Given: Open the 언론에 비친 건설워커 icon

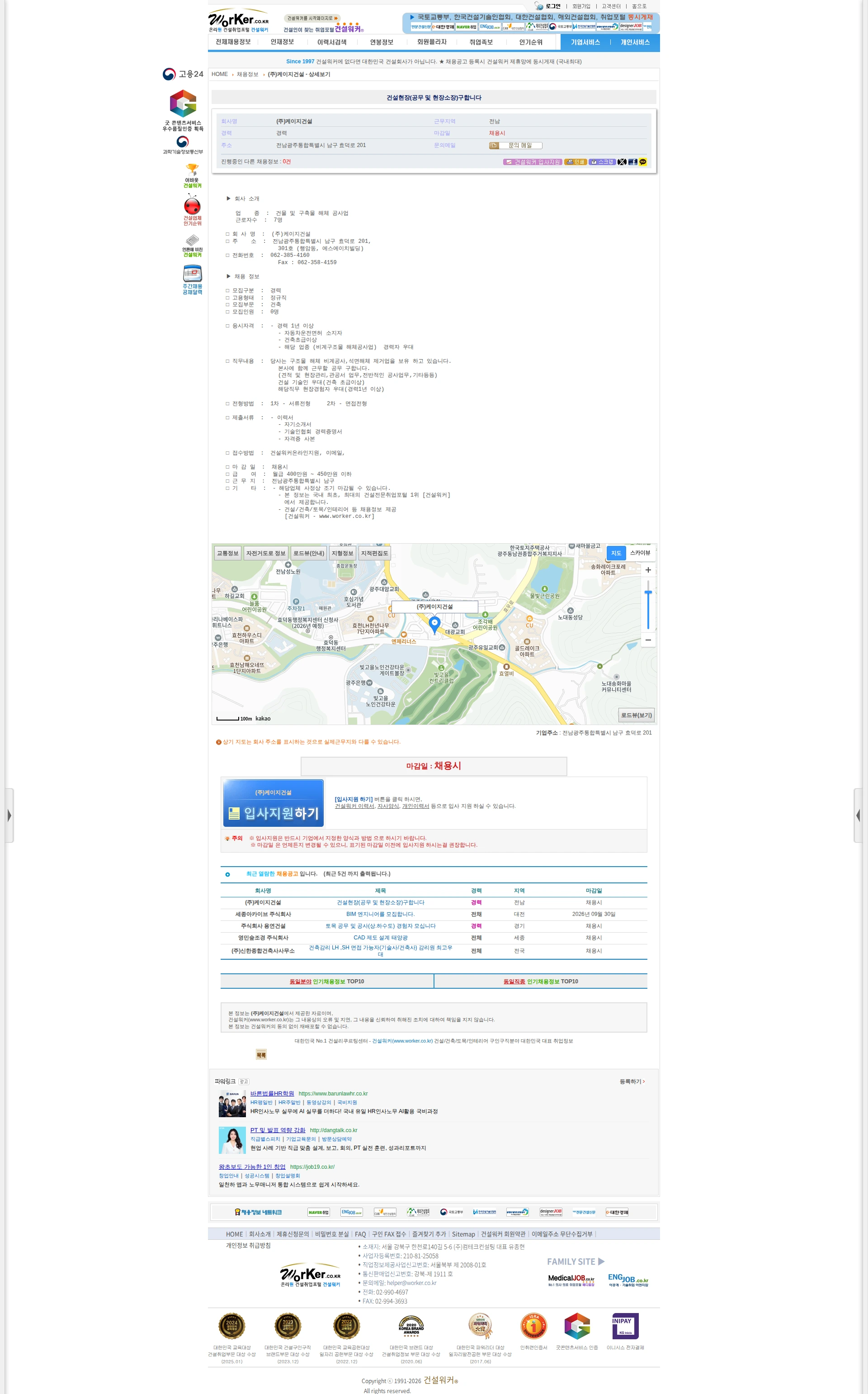Looking at the screenshot, I should (x=192, y=245).
